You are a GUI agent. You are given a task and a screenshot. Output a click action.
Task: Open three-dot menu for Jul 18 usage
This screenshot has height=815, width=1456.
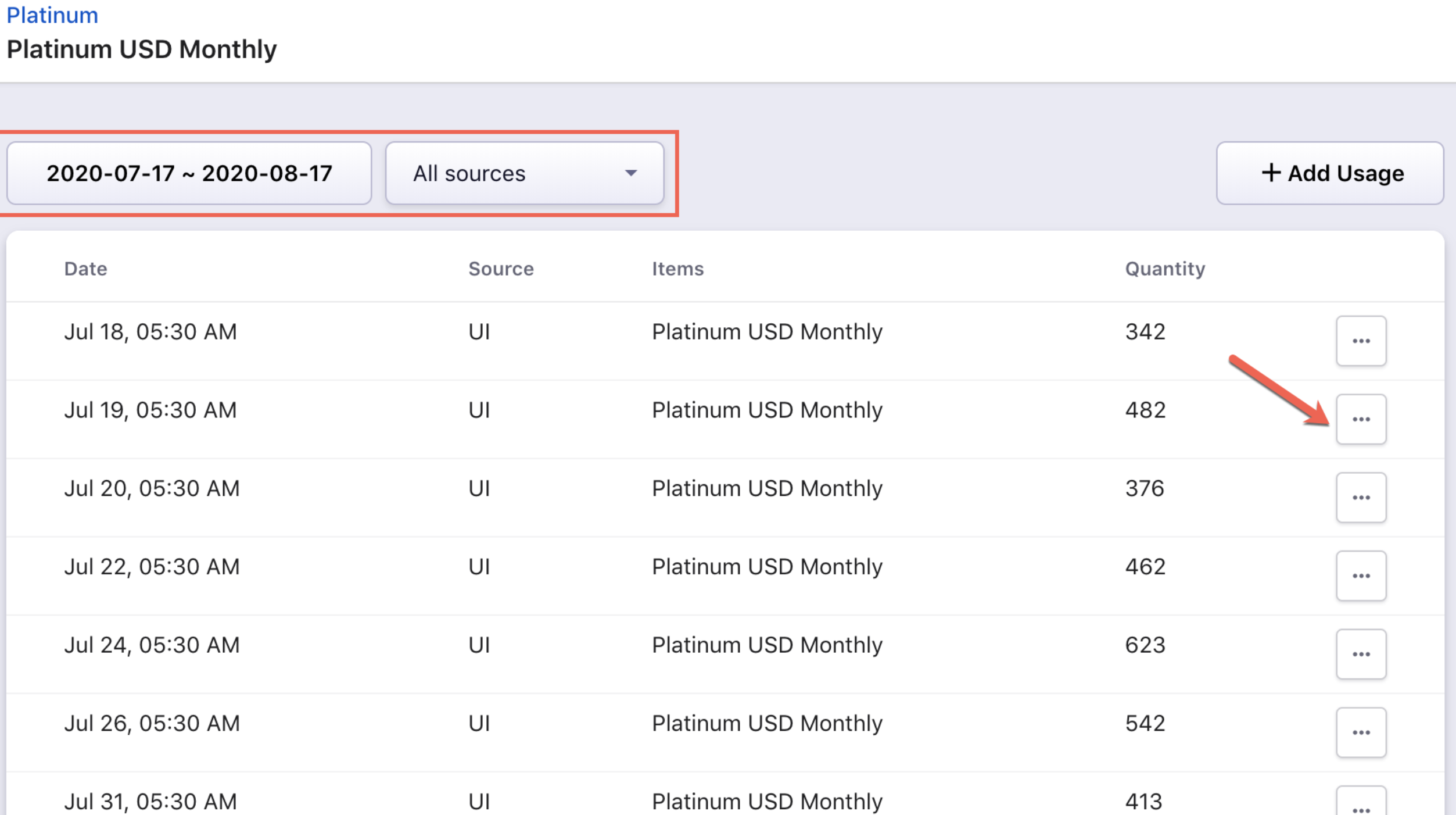click(1361, 341)
